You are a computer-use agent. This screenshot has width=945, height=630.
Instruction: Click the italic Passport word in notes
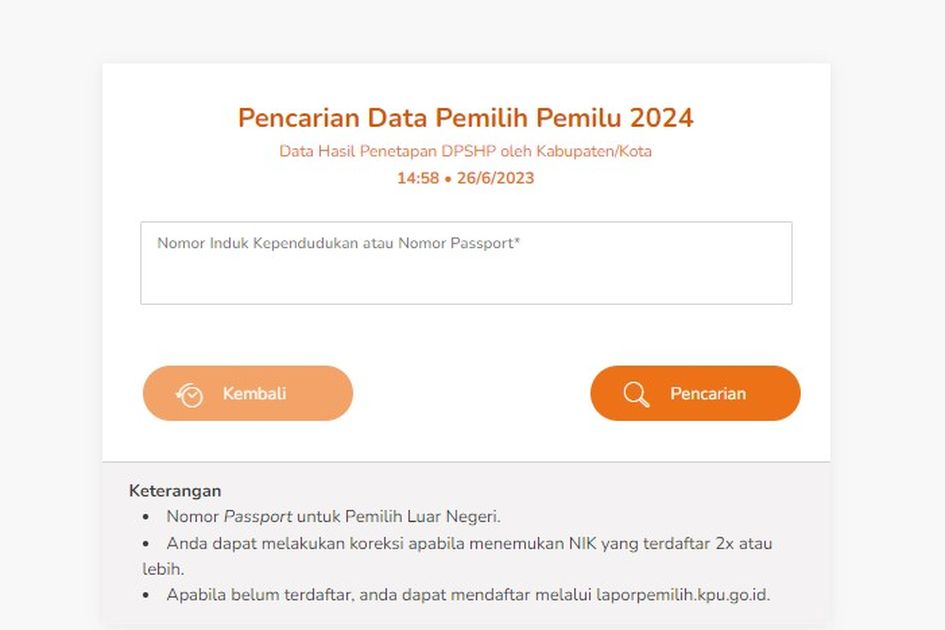(257, 517)
